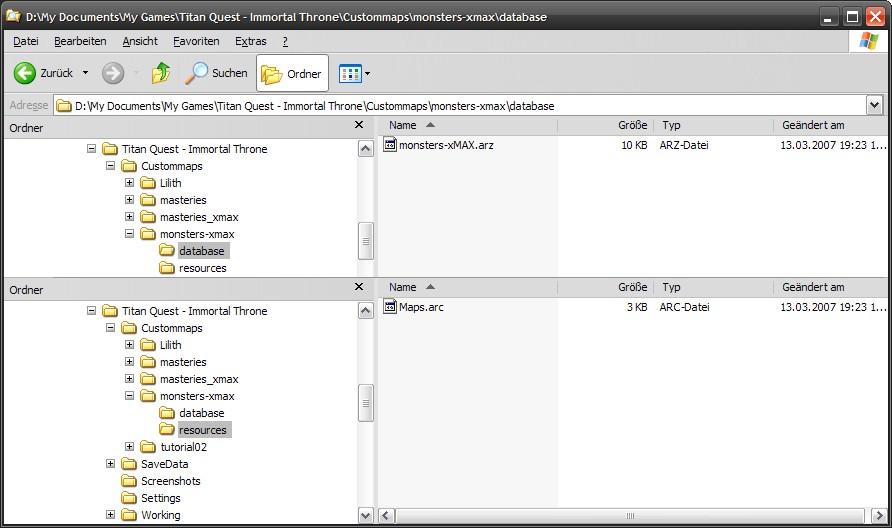The height and width of the screenshot is (528, 892).
Task: Click the green forward arrow button
Action: point(113,73)
